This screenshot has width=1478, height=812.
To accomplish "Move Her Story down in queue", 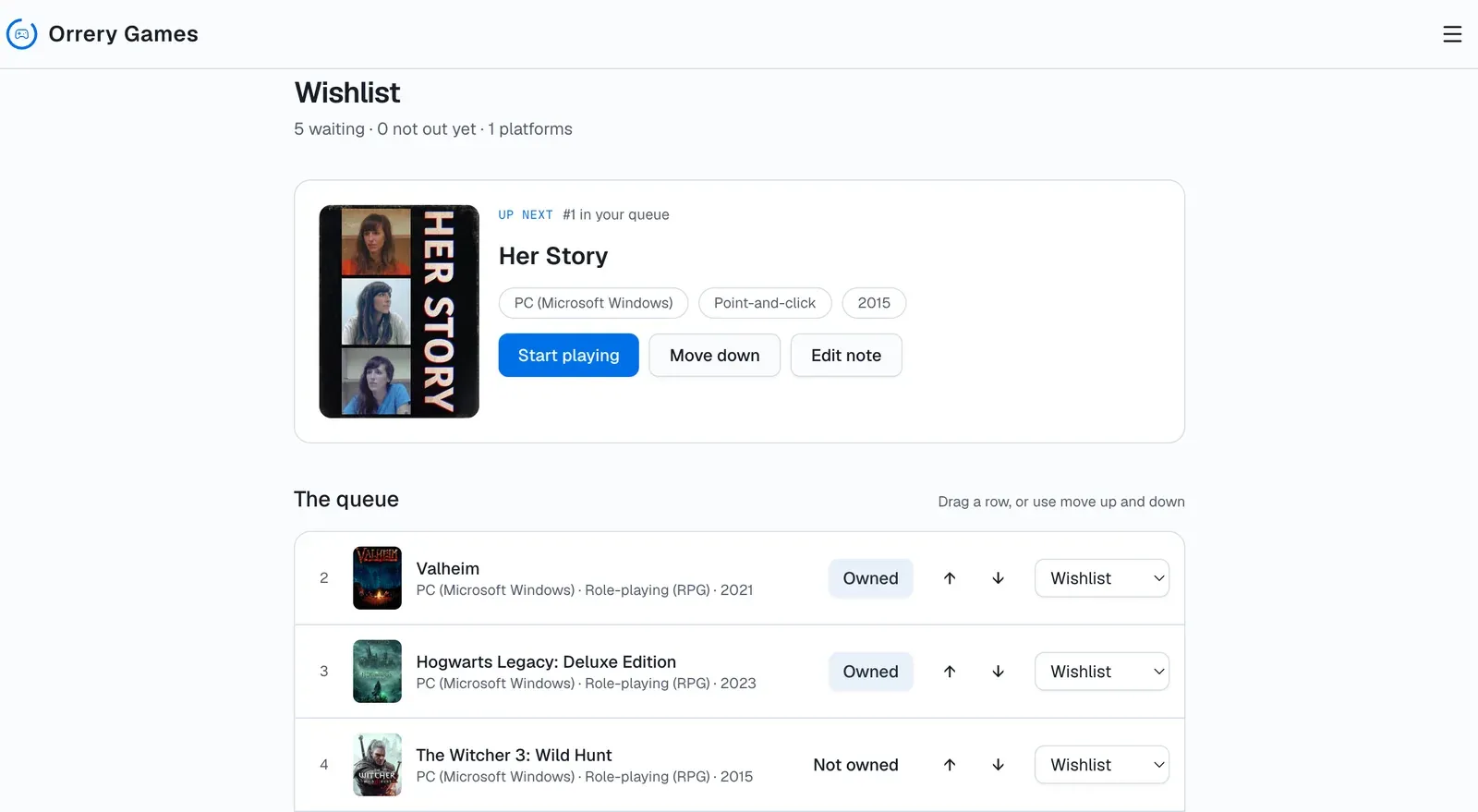I will (x=714, y=356).
